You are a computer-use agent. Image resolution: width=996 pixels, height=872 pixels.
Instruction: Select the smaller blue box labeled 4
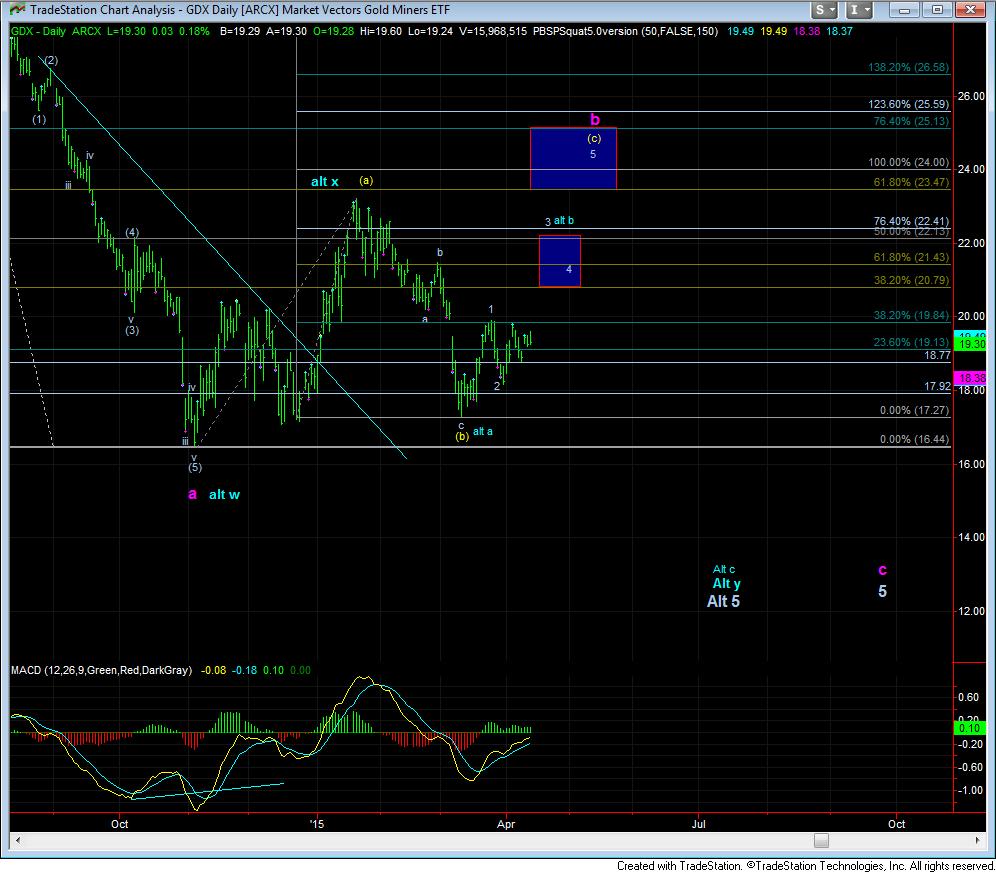pos(560,261)
